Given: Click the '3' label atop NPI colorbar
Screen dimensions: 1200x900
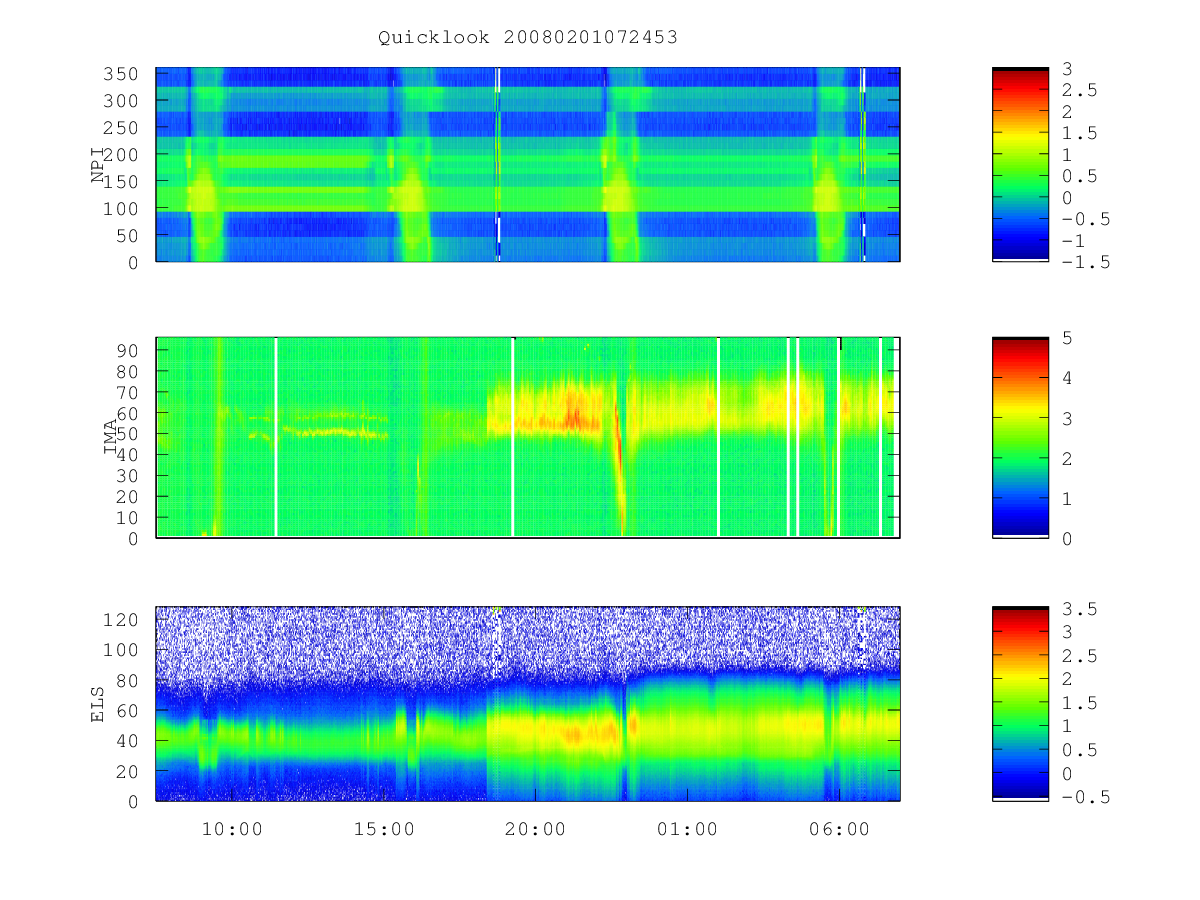Looking at the screenshot, I should (1068, 68).
